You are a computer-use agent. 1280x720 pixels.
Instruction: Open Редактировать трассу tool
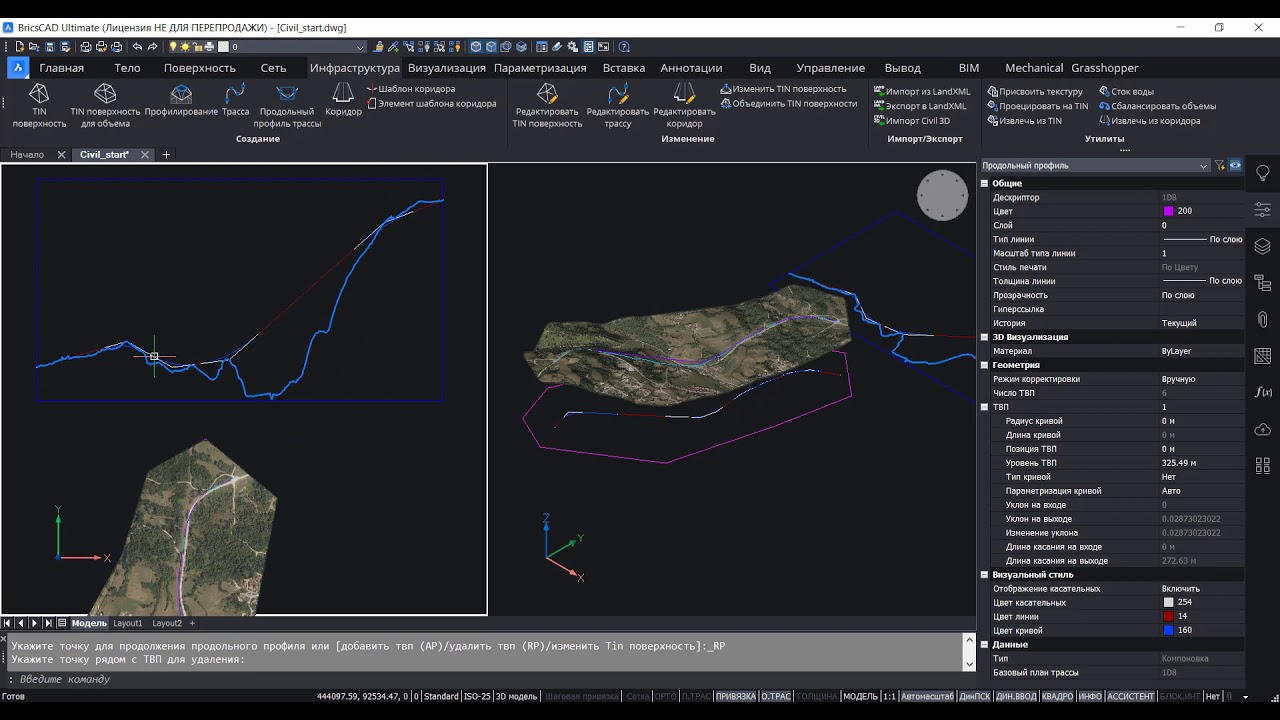pos(617,105)
